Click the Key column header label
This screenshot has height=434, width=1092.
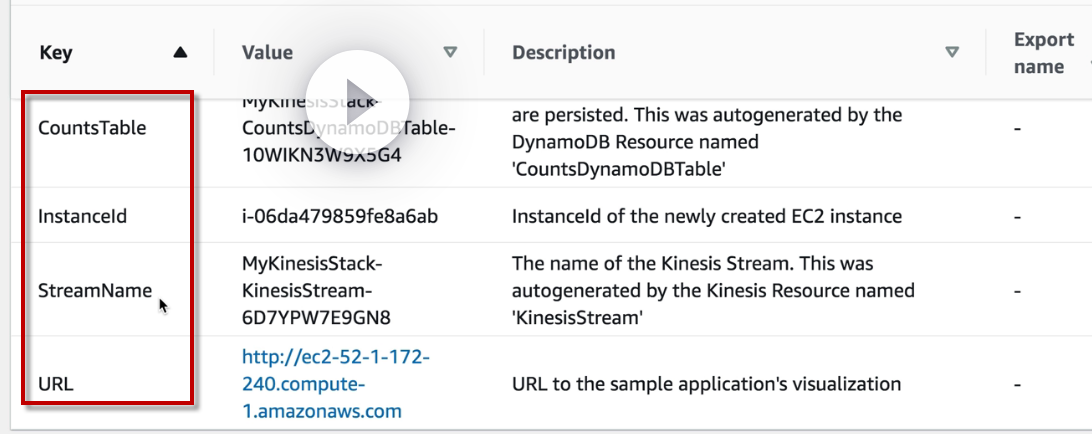pyautogui.click(x=55, y=53)
